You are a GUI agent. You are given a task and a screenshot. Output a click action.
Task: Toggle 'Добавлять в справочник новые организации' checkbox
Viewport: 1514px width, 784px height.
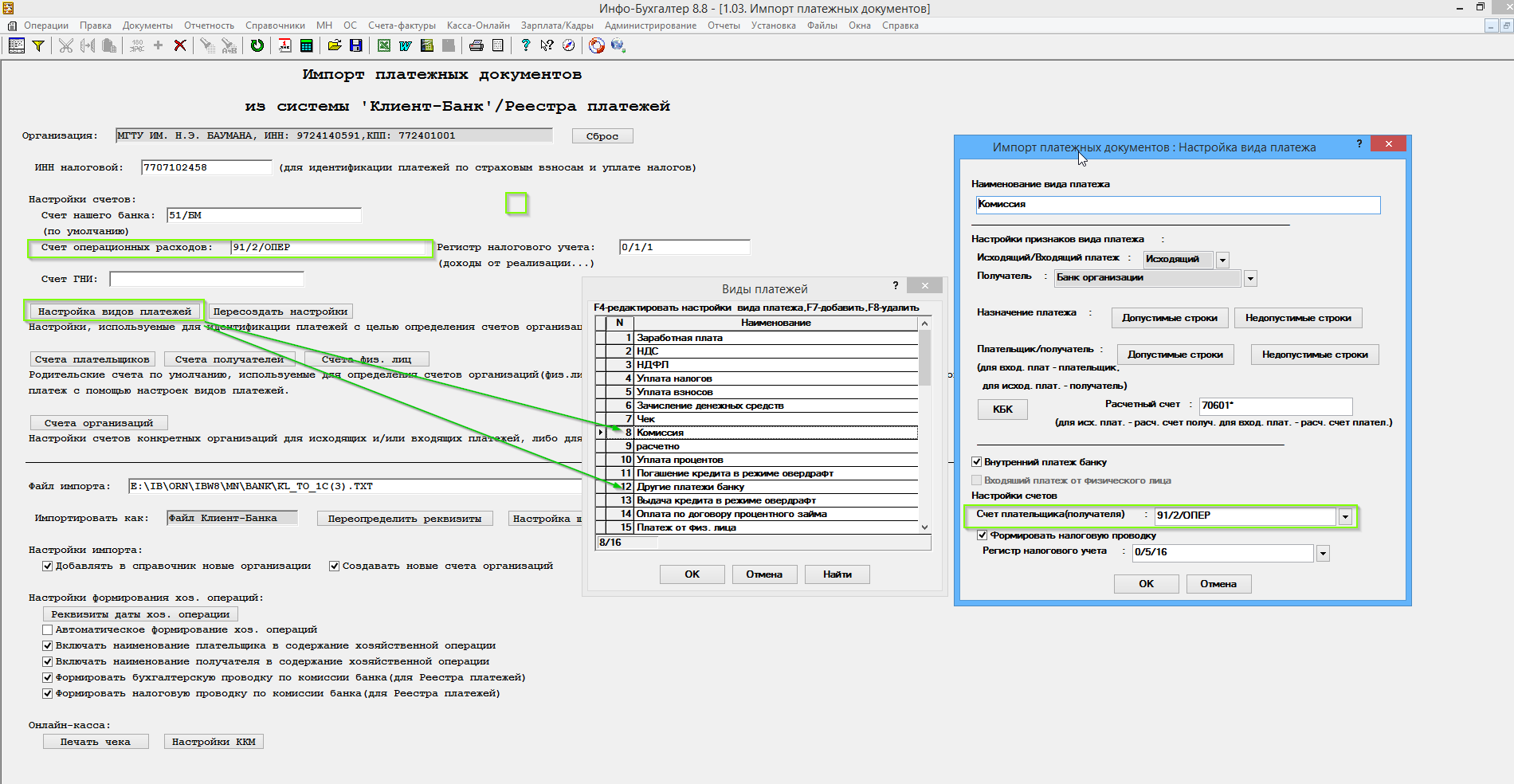(47, 566)
